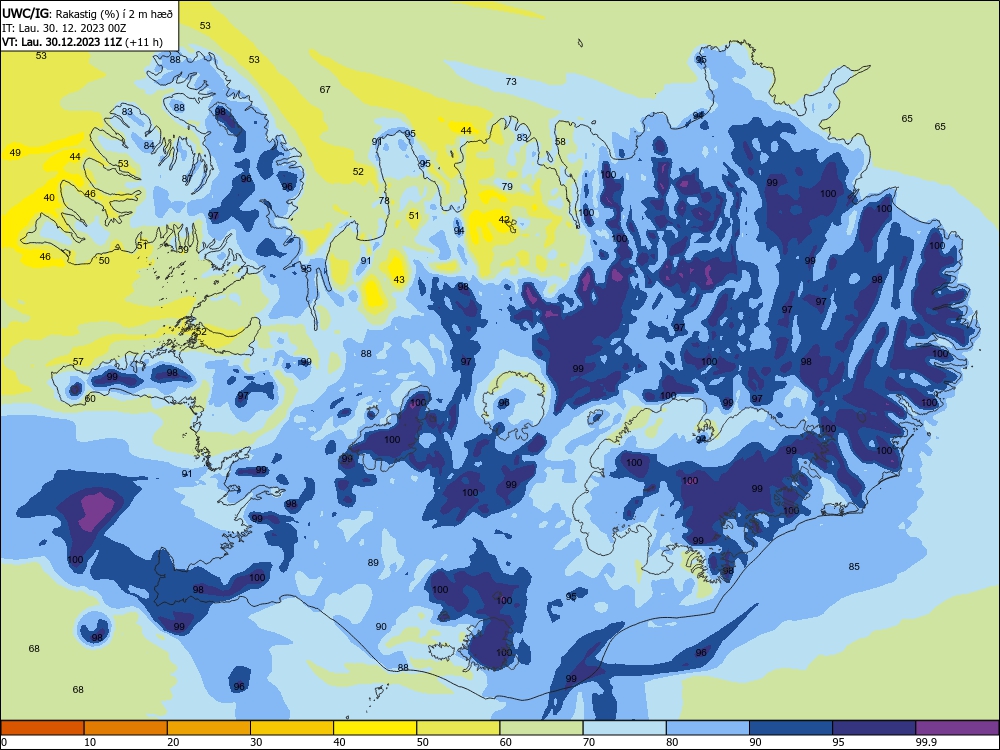Click the map value '73' in the north

[x=511, y=82]
